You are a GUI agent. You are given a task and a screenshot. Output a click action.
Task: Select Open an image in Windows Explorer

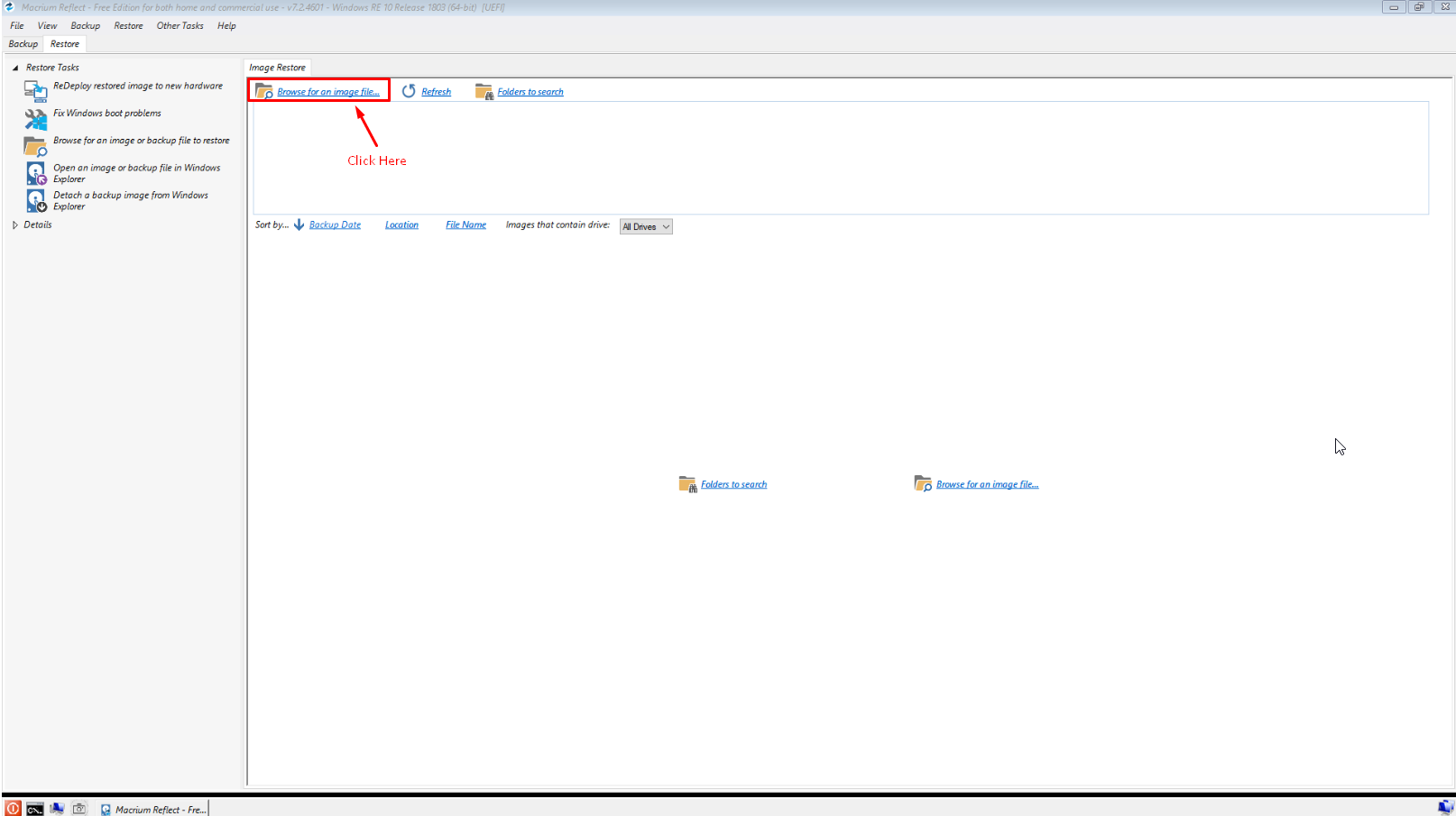[137, 173]
